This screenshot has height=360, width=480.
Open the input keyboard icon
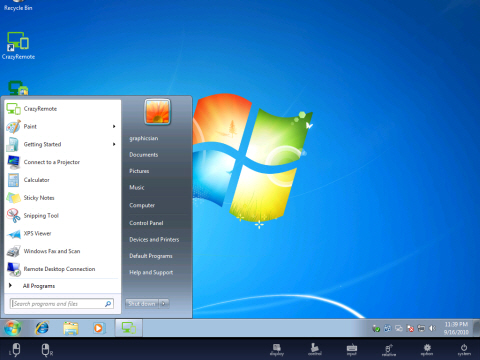click(352, 349)
